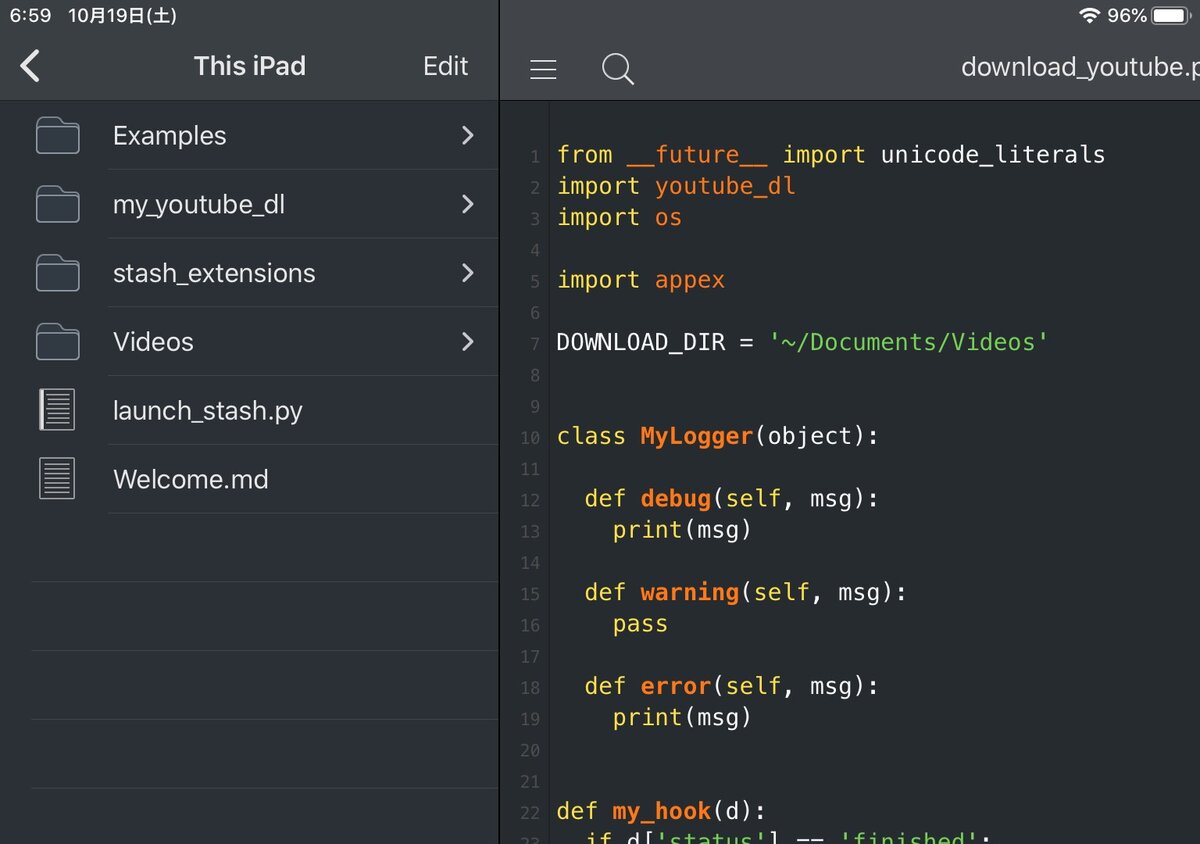
Task: Tap the back arrow in the file browser
Action: (x=30, y=67)
